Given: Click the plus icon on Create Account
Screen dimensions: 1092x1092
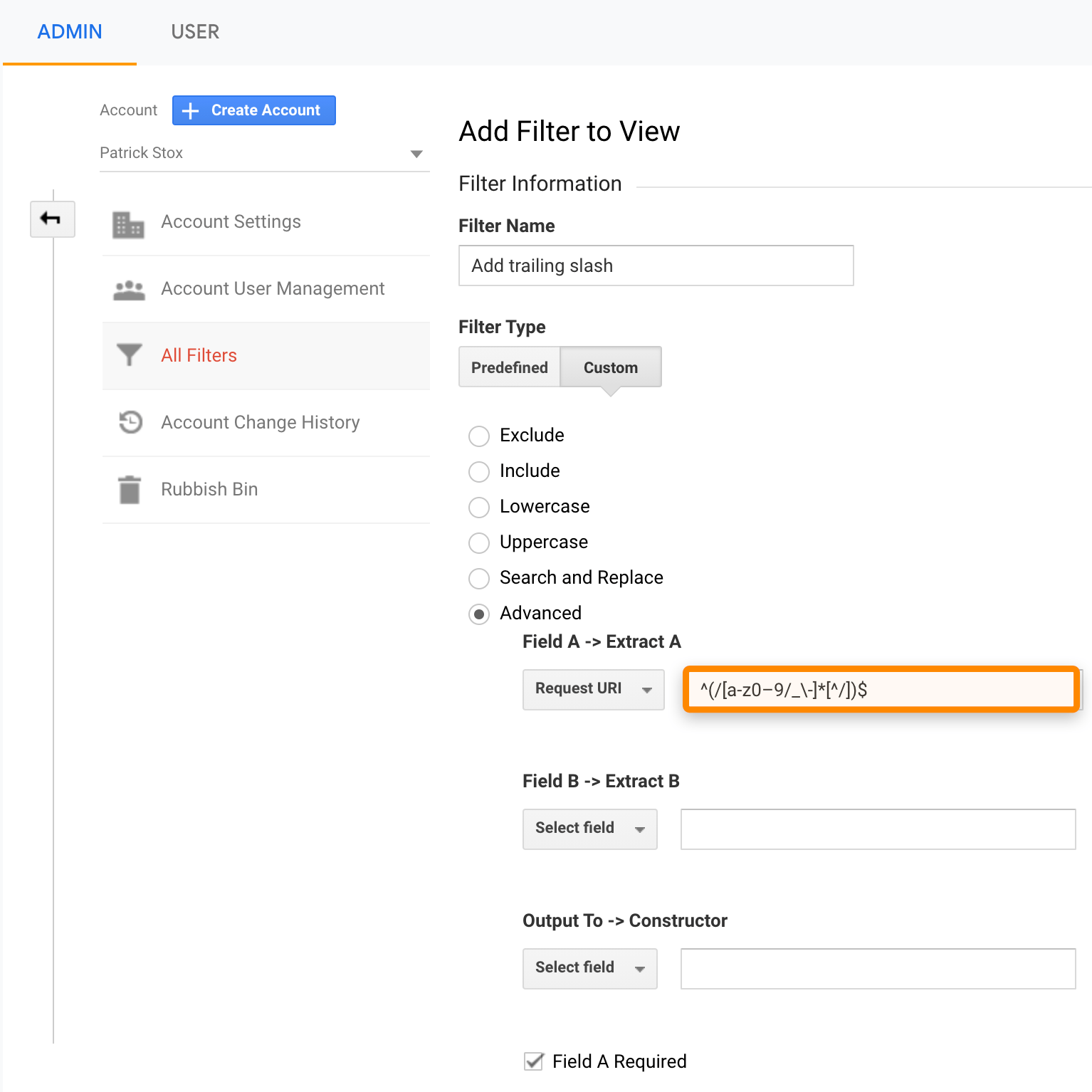Looking at the screenshot, I should [190, 110].
